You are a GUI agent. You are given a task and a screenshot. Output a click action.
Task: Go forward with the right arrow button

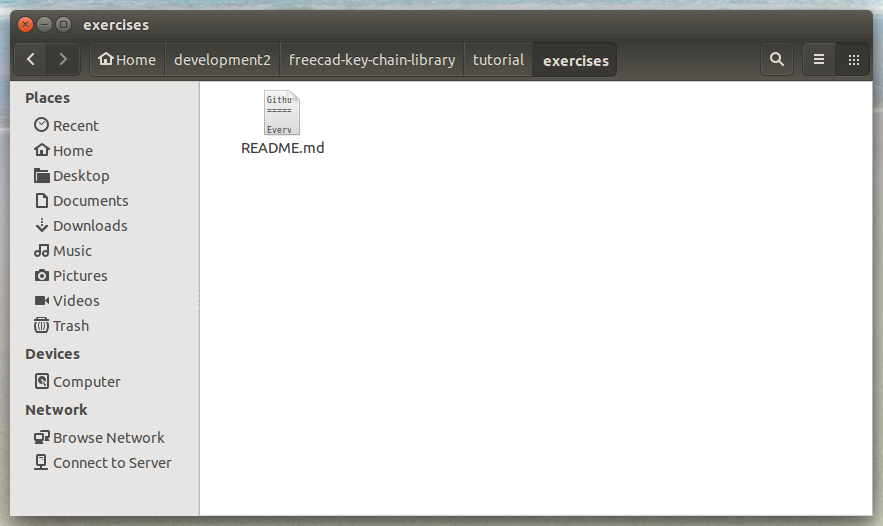pos(63,59)
